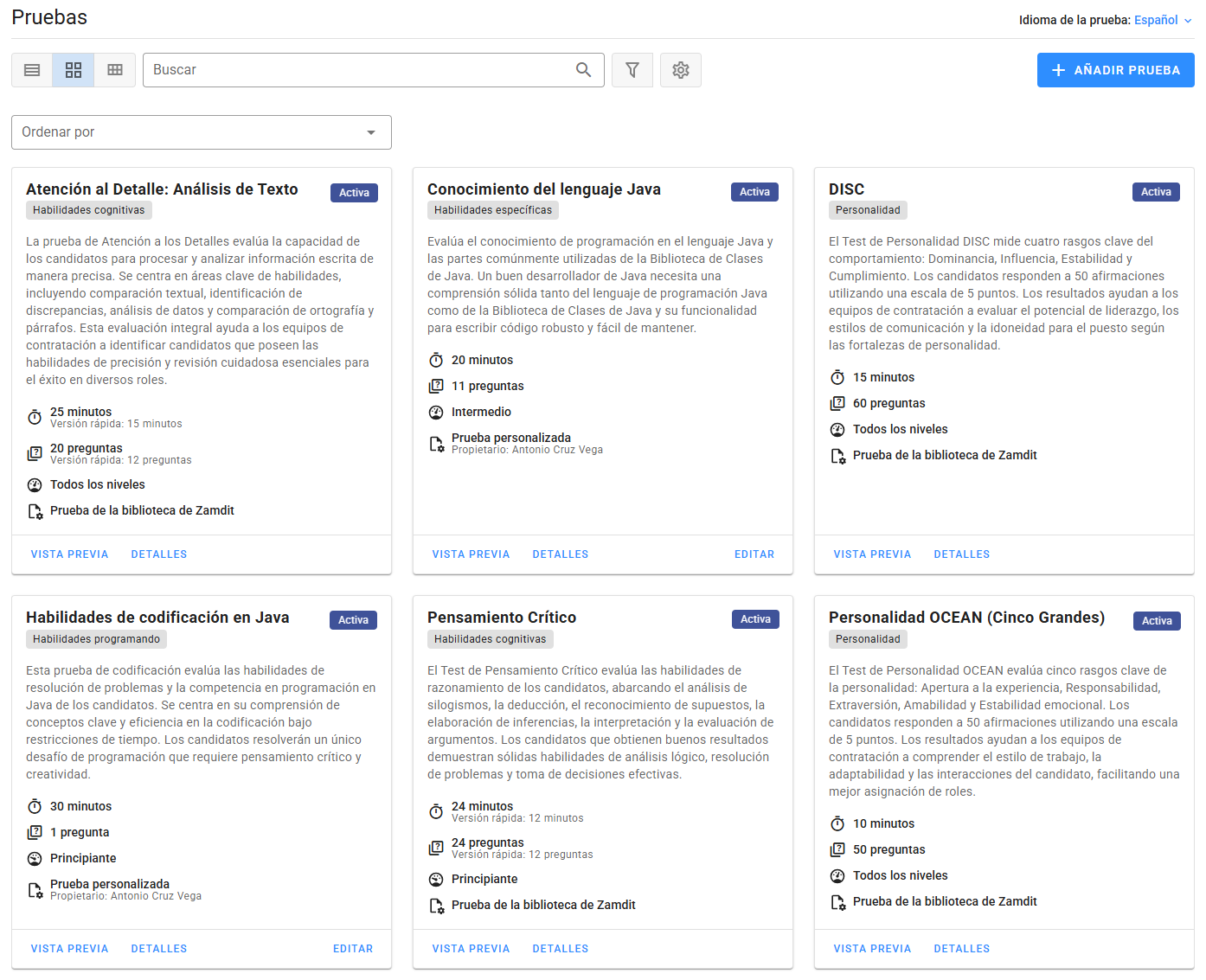Screen dimensions: 1206x980
Task: Expand the Ordenar por dropdown
Action: (201, 132)
